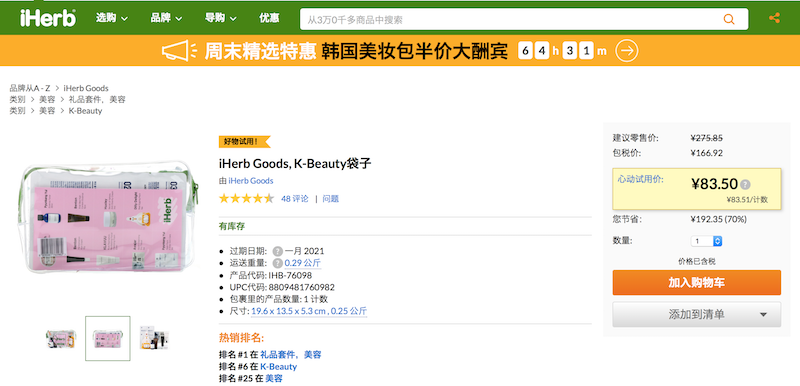Click the help icon beside 运送重量

pyautogui.click(x=277, y=263)
